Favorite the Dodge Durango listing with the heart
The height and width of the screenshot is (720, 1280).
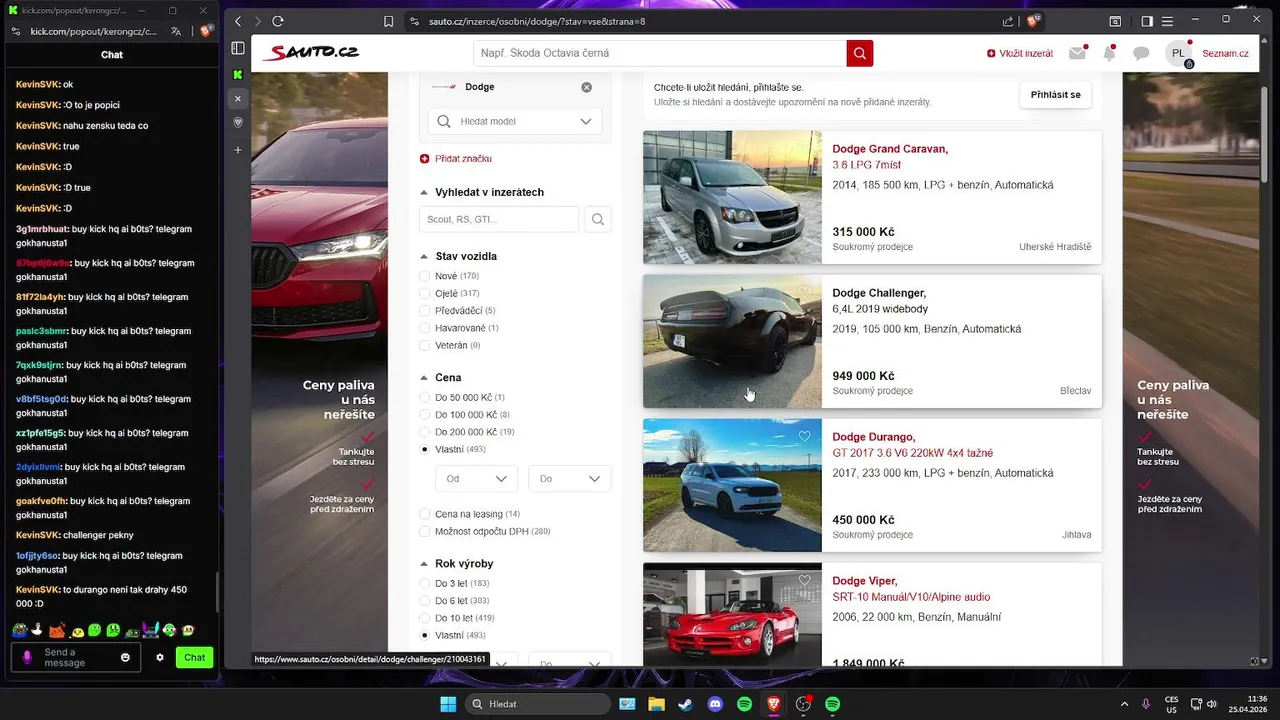805,436
